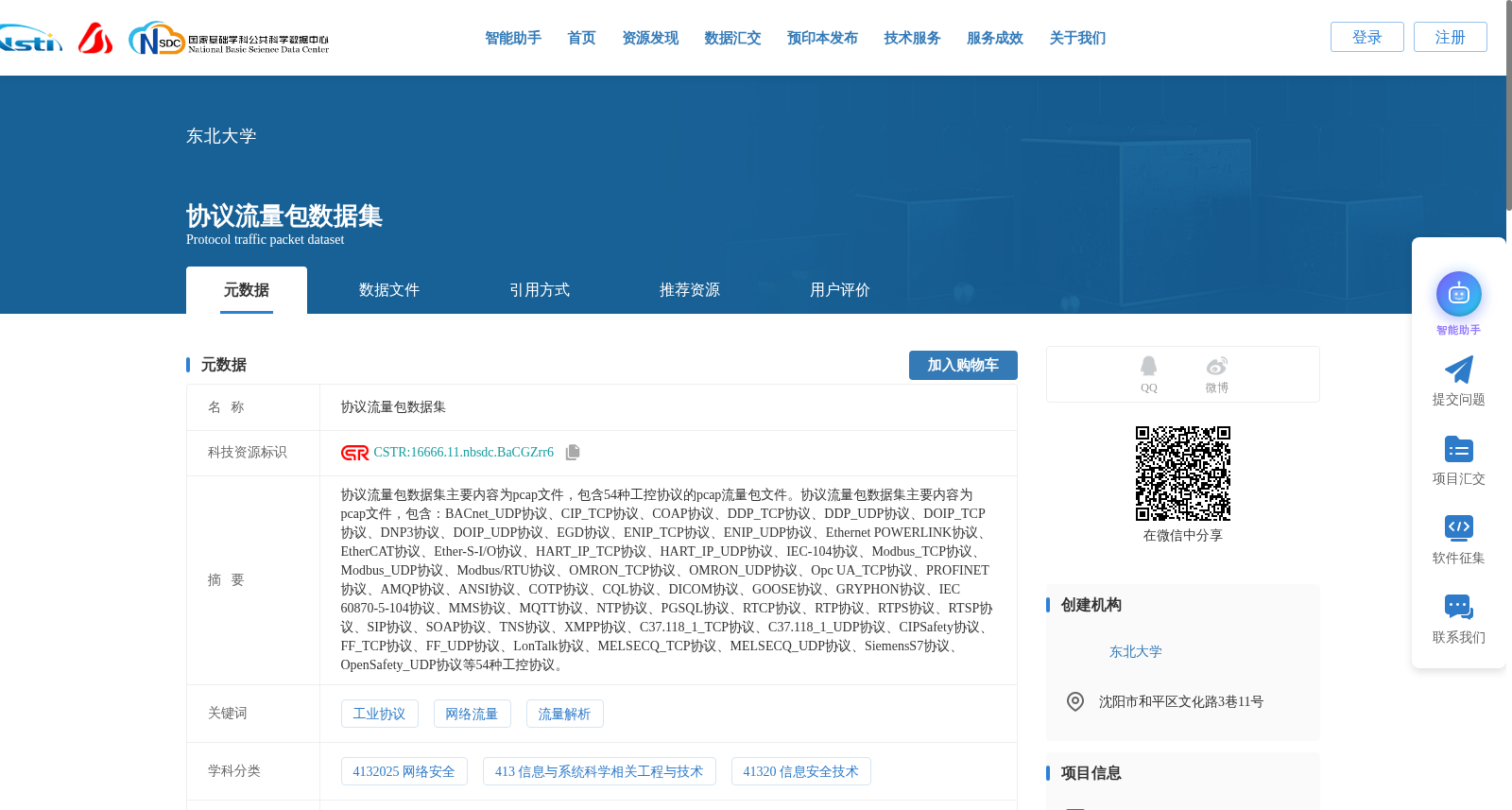
Task: Open the 东北大学 link under 创建机构
Action: pyautogui.click(x=1135, y=652)
